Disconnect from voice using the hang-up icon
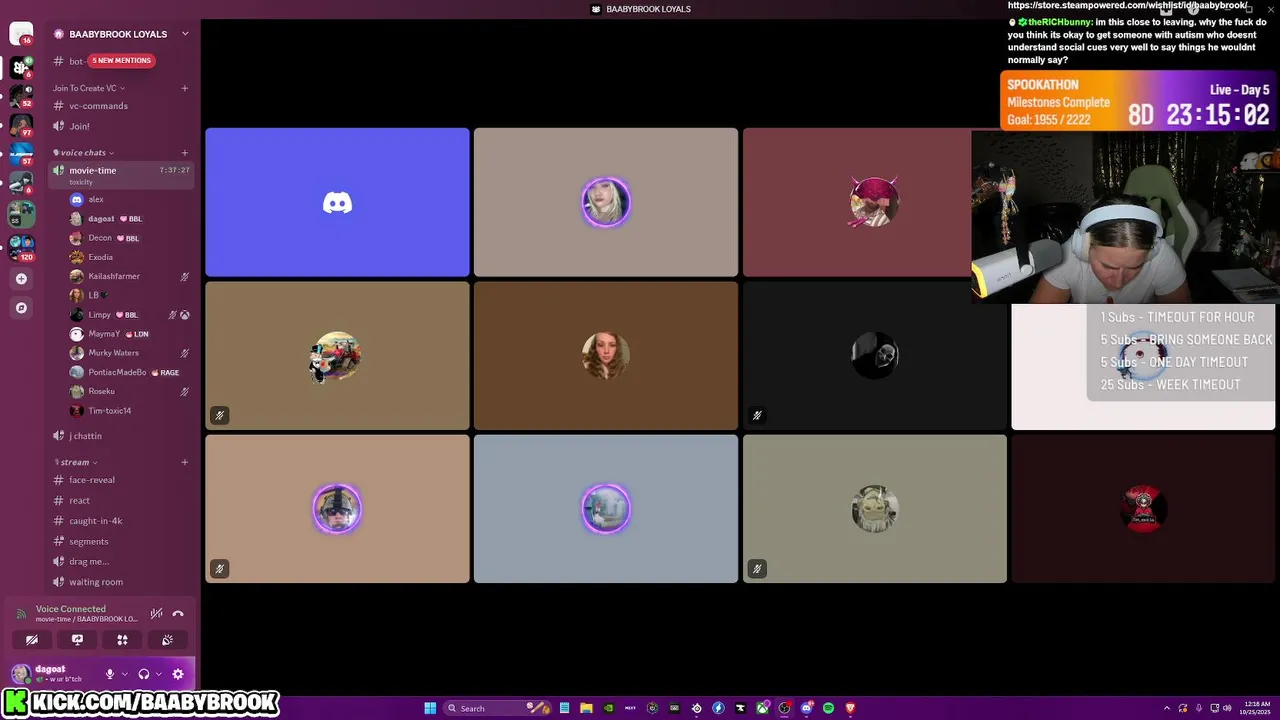Image resolution: width=1280 pixels, height=720 pixels. [178, 614]
